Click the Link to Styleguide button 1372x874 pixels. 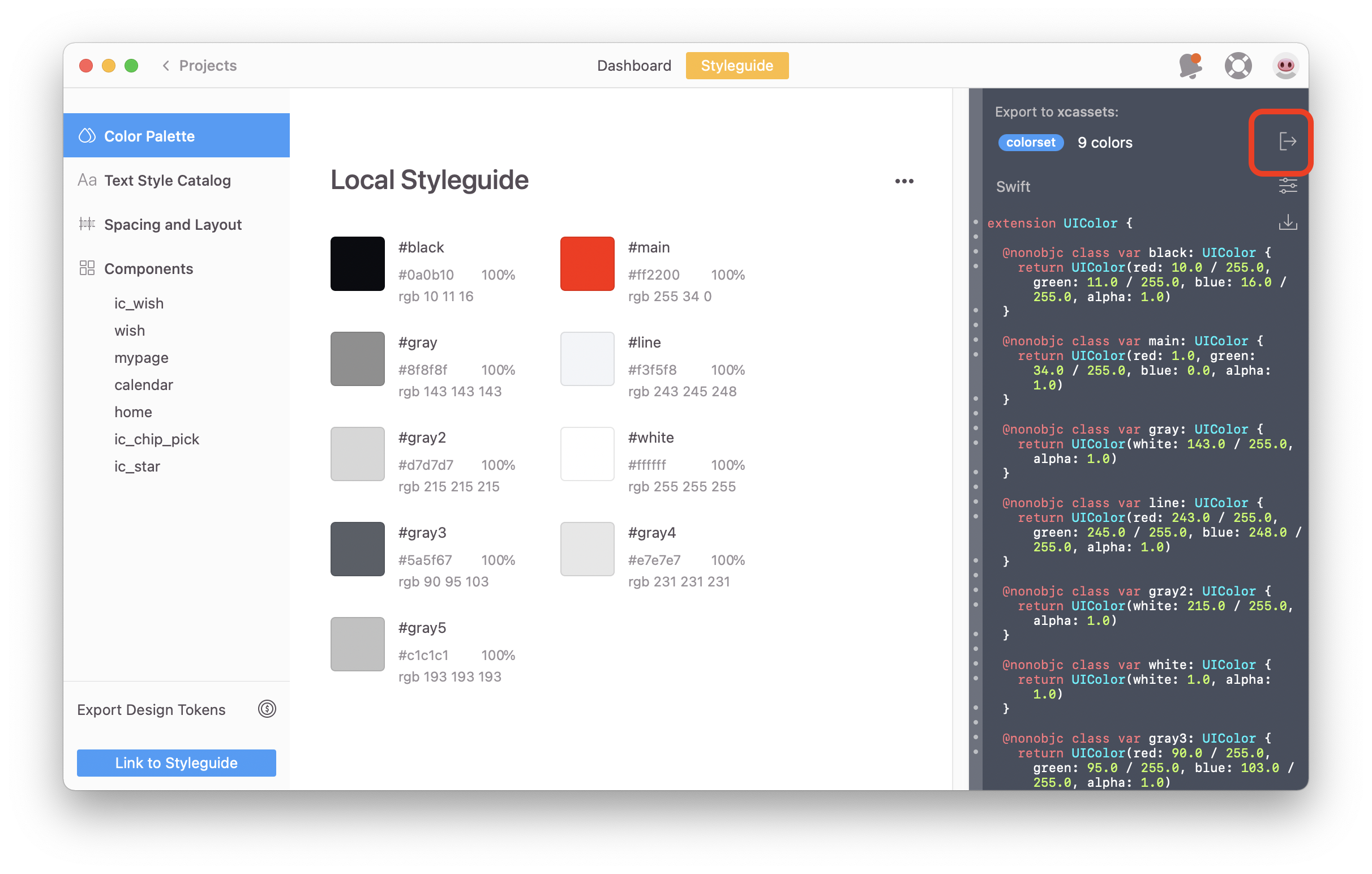tap(176, 762)
